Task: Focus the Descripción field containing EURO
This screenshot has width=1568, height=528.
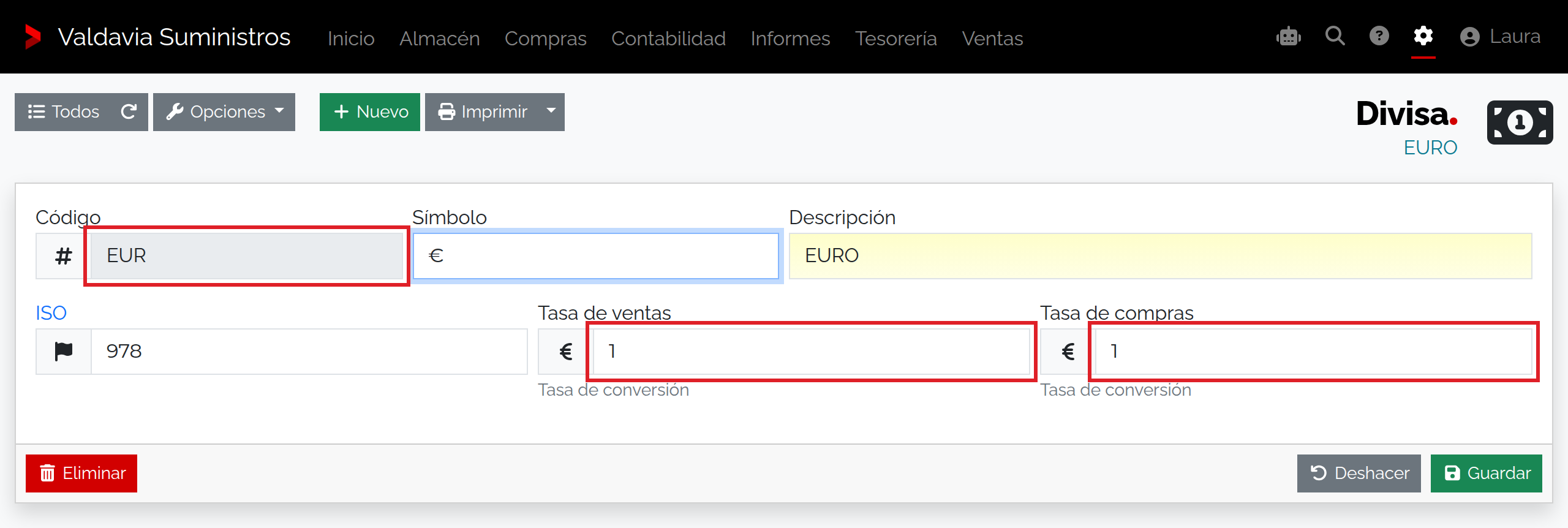Action: [x=1161, y=256]
